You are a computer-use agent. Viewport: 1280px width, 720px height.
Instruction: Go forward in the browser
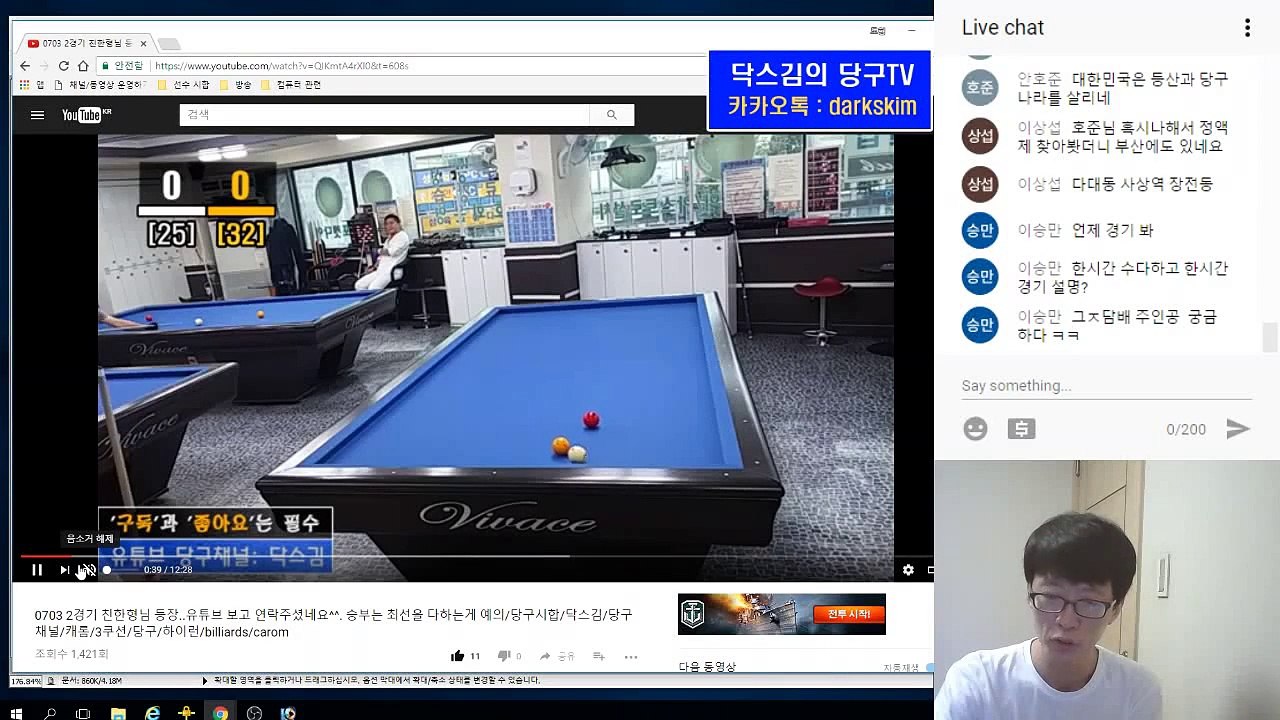pyautogui.click(x=44, y=66)
